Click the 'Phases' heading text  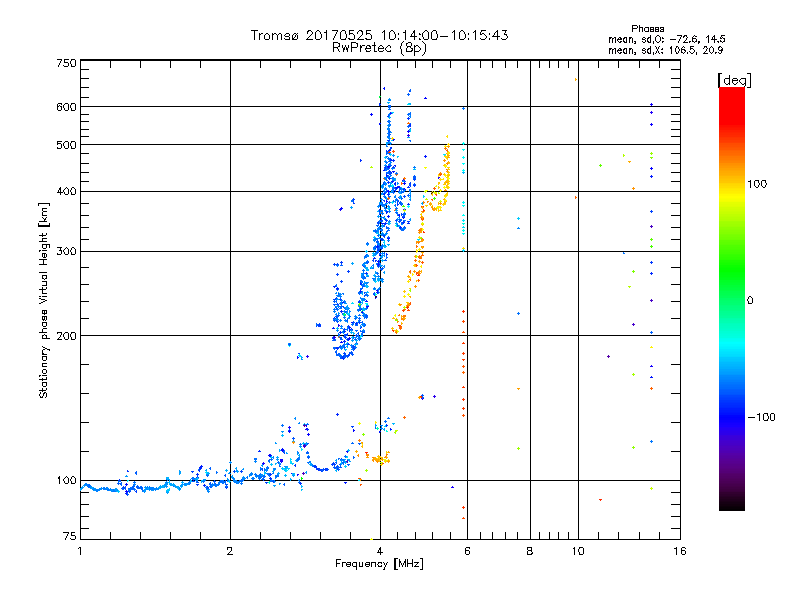coord(647,29)
